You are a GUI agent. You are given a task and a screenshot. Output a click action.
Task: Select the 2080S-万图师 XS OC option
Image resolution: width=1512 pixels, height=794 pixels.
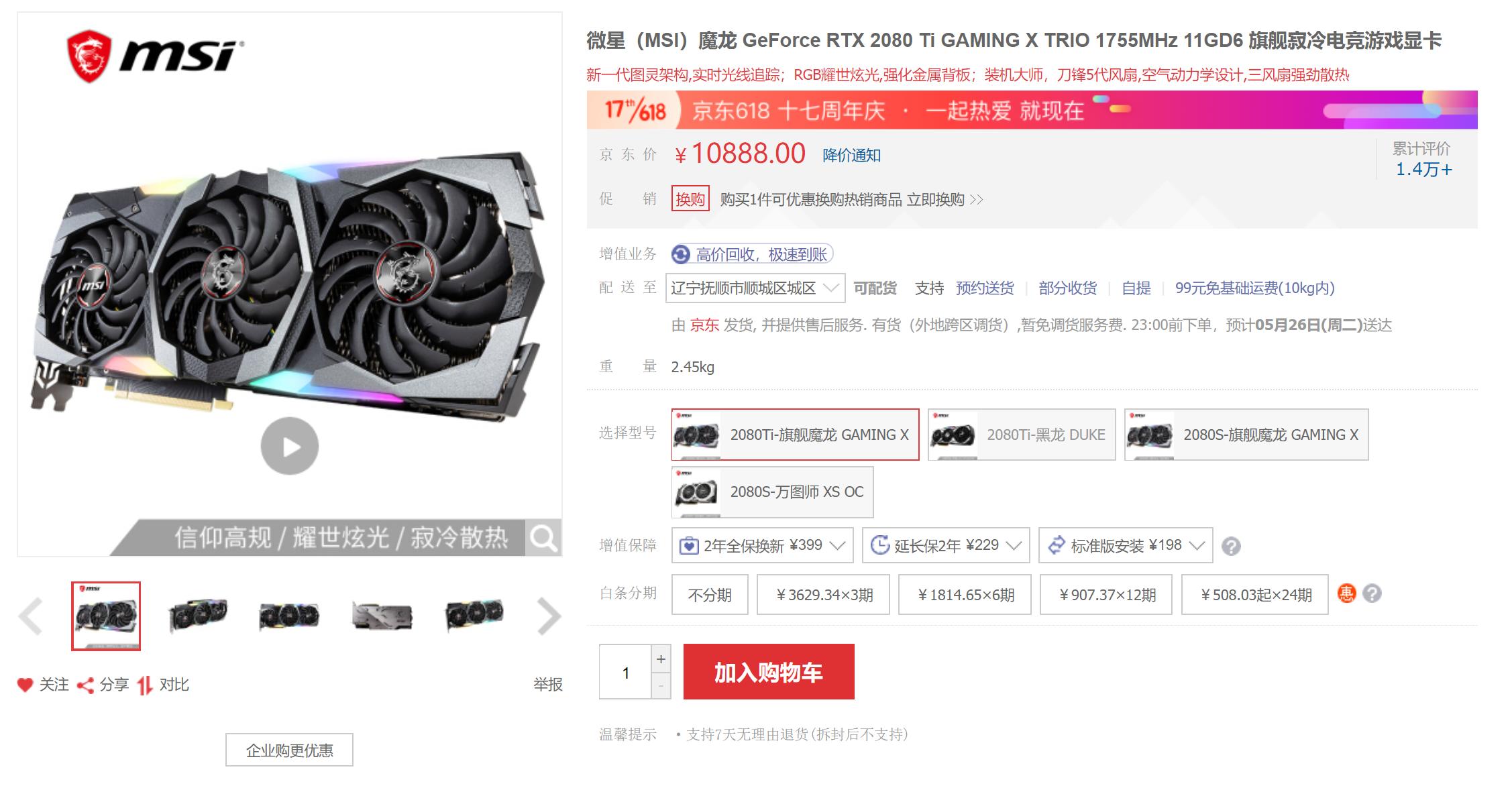pos(772,492)
